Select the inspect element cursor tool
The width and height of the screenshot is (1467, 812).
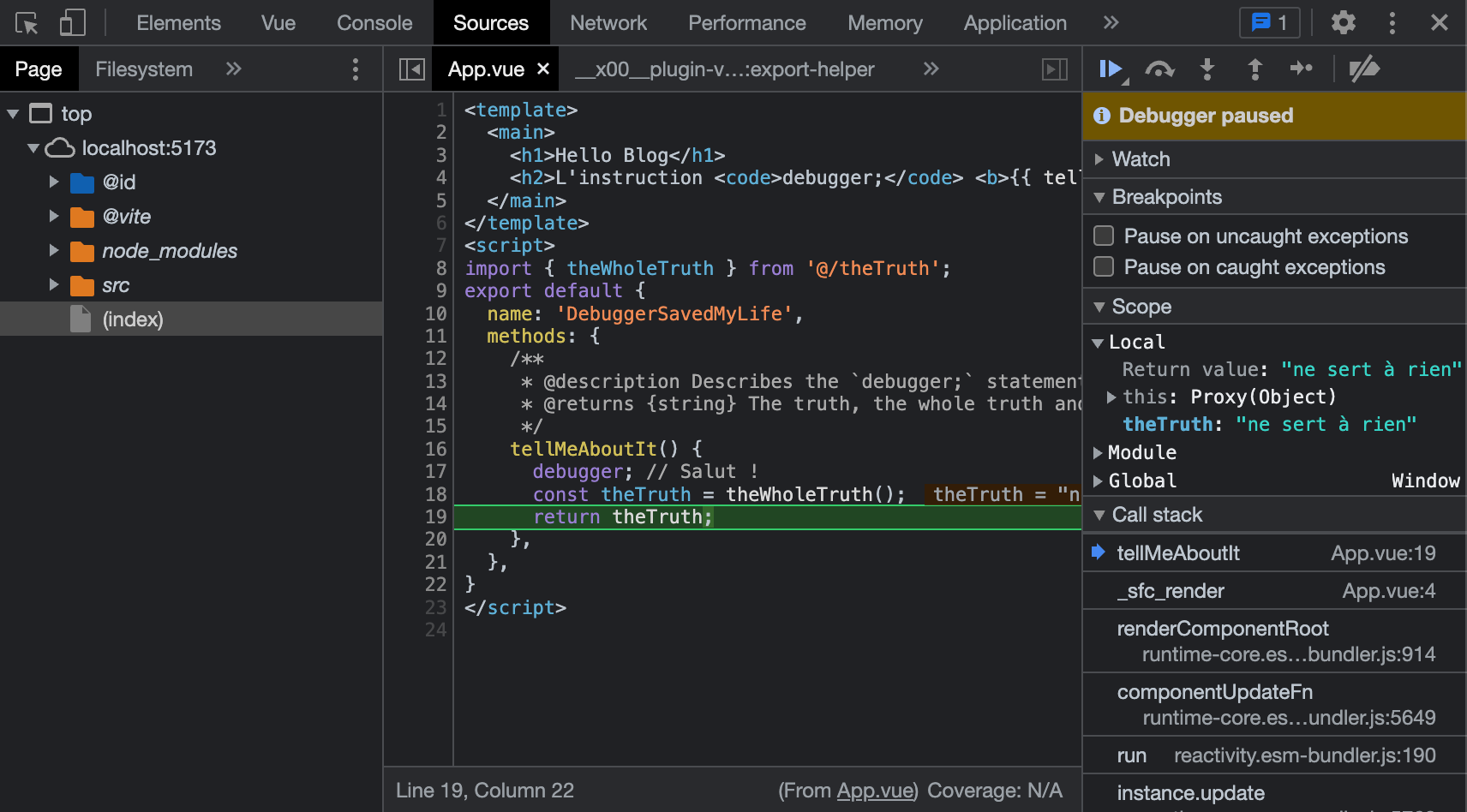point(26,22)
